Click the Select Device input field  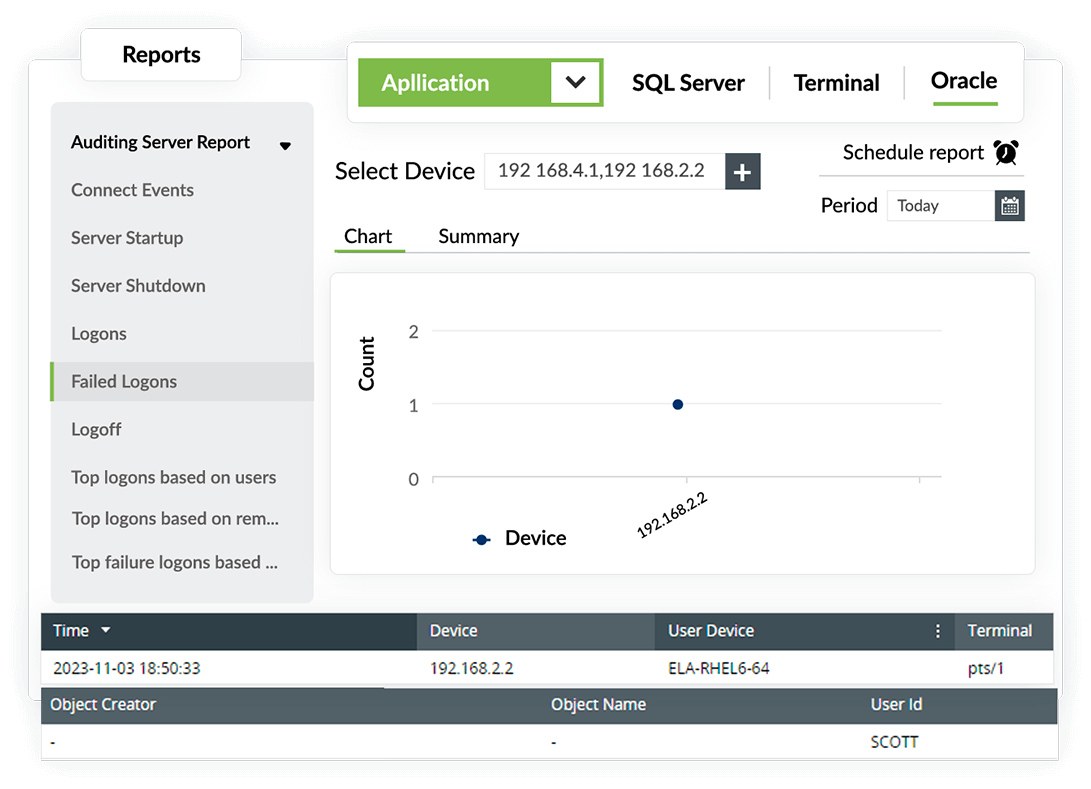pos(603,171)
